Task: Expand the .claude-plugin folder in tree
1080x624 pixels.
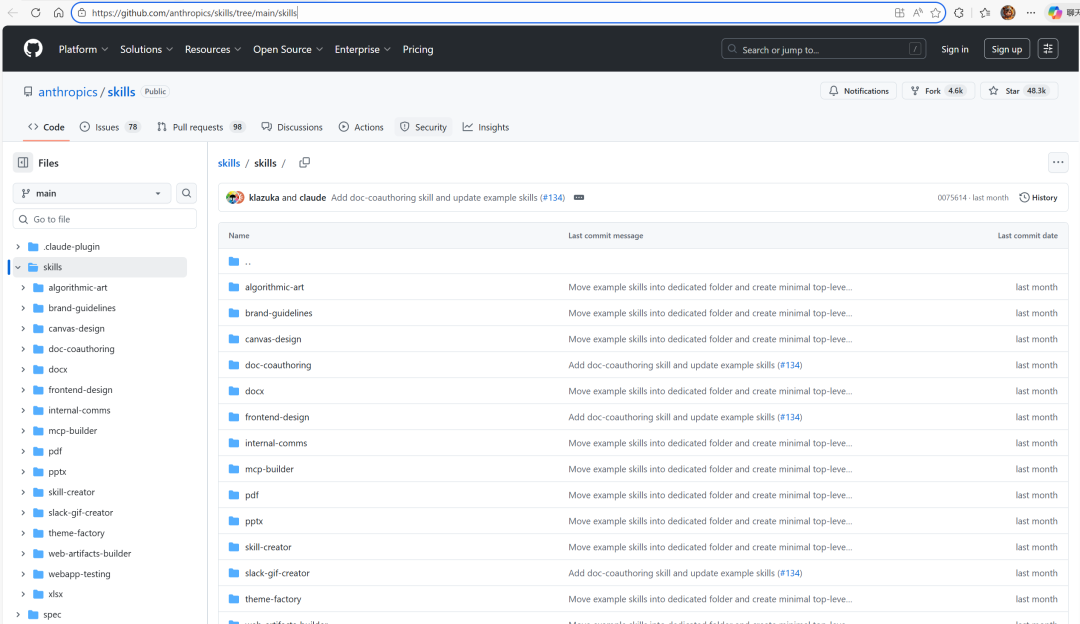Action: (x=18, y=247)
